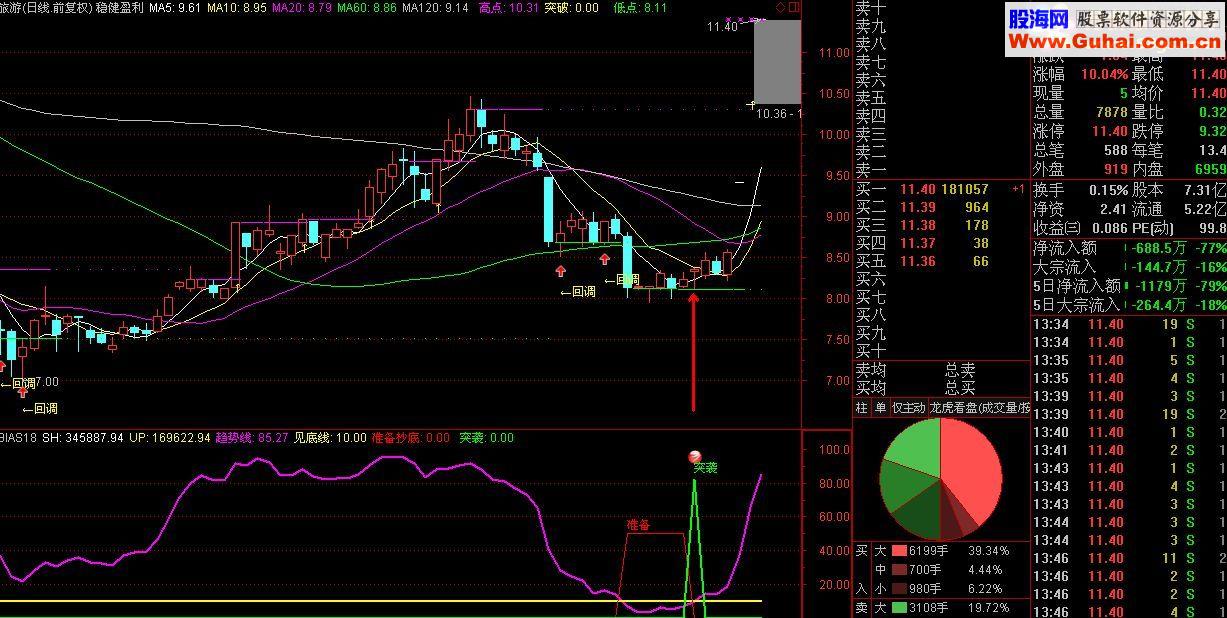Open the 龙虎看盘 tab
The width and height of the screenshot is (1227, 618).
coord(979,408)
